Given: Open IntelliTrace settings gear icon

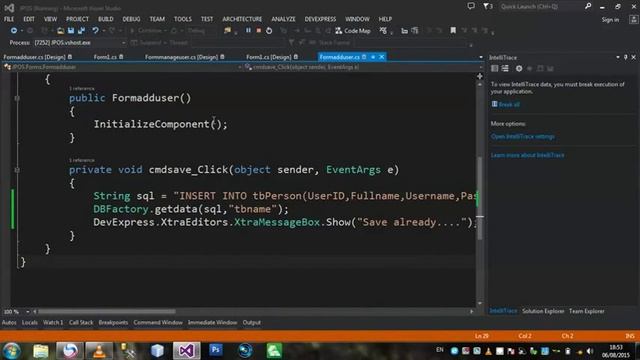Looking at the screenshot, I should 519,69.
